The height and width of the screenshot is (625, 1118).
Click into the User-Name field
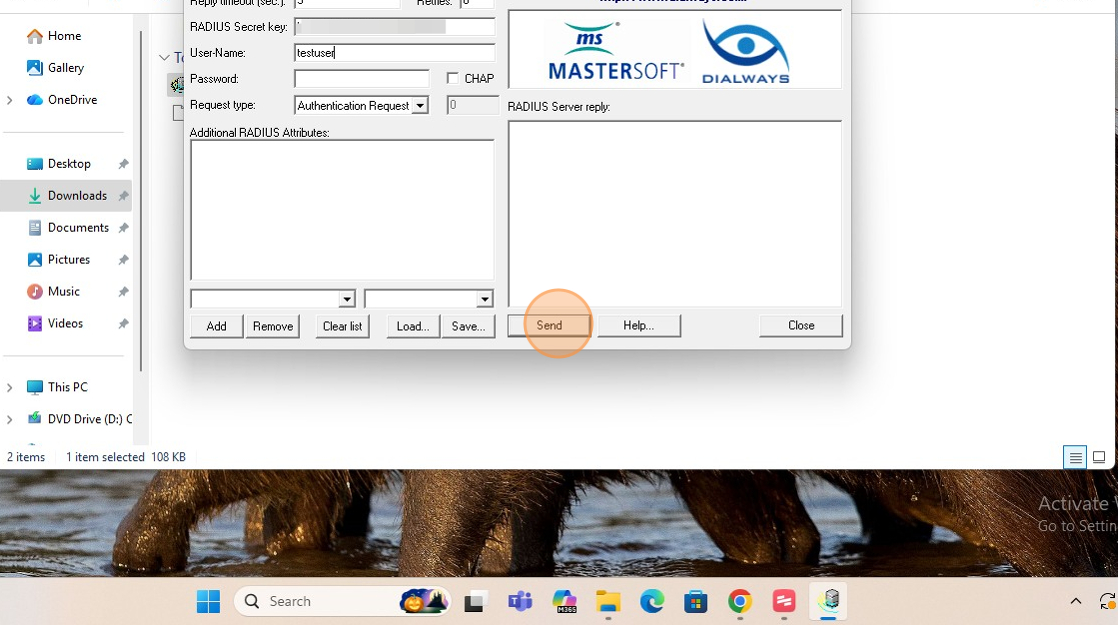click(394, 53)
